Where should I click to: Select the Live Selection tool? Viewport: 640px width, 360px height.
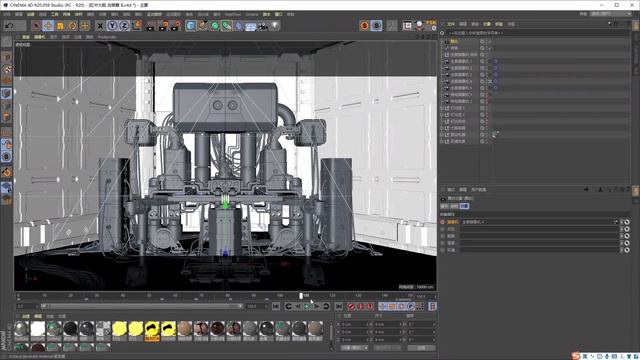tap(36, 26)
